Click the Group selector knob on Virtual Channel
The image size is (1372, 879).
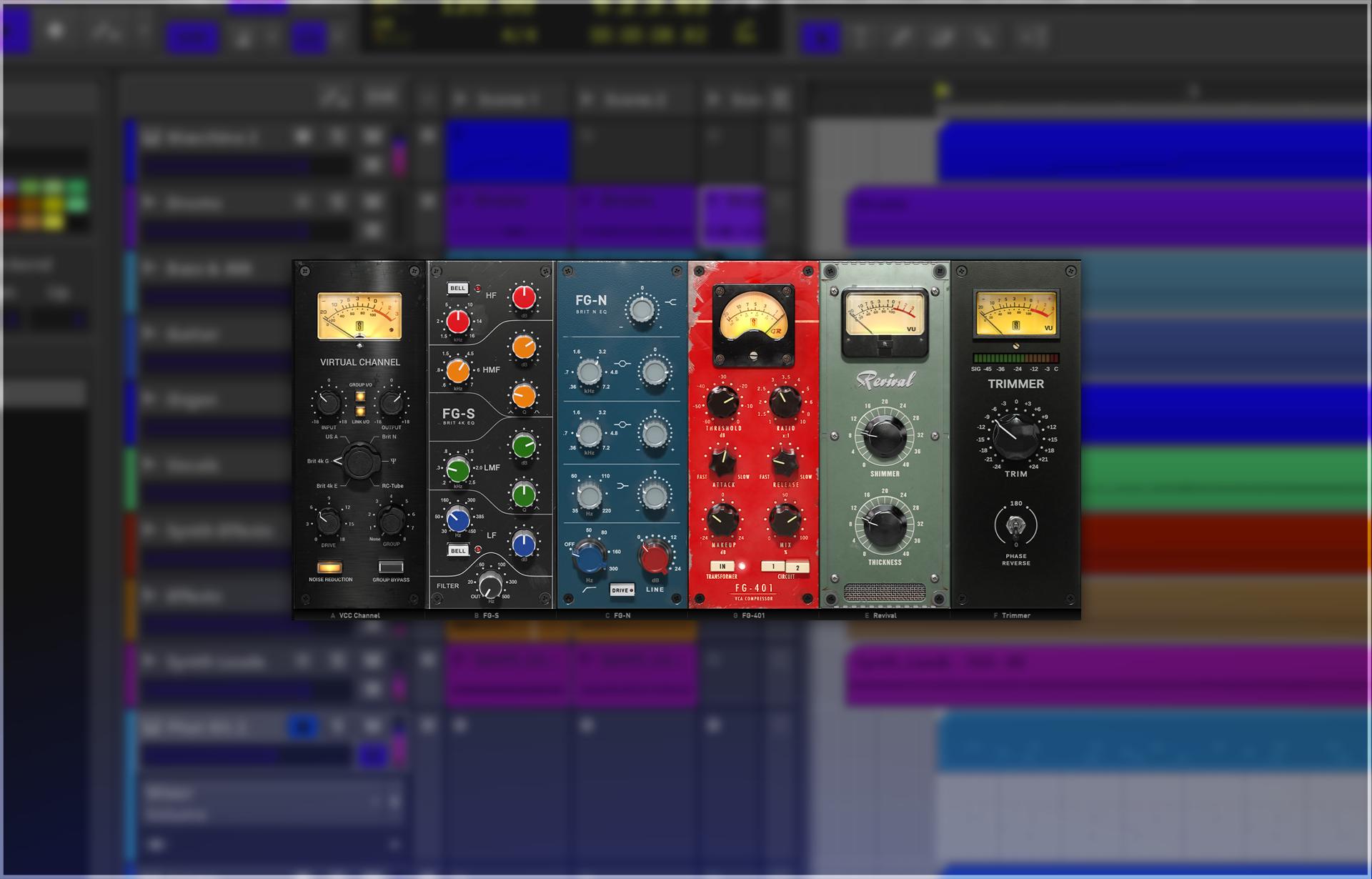[x=392, y=522]
